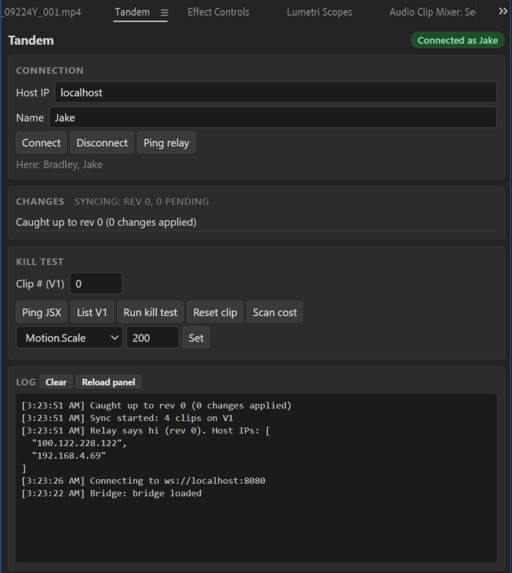Click log line 'Connecting to ws://localhost:8080'

click(143, 481)
